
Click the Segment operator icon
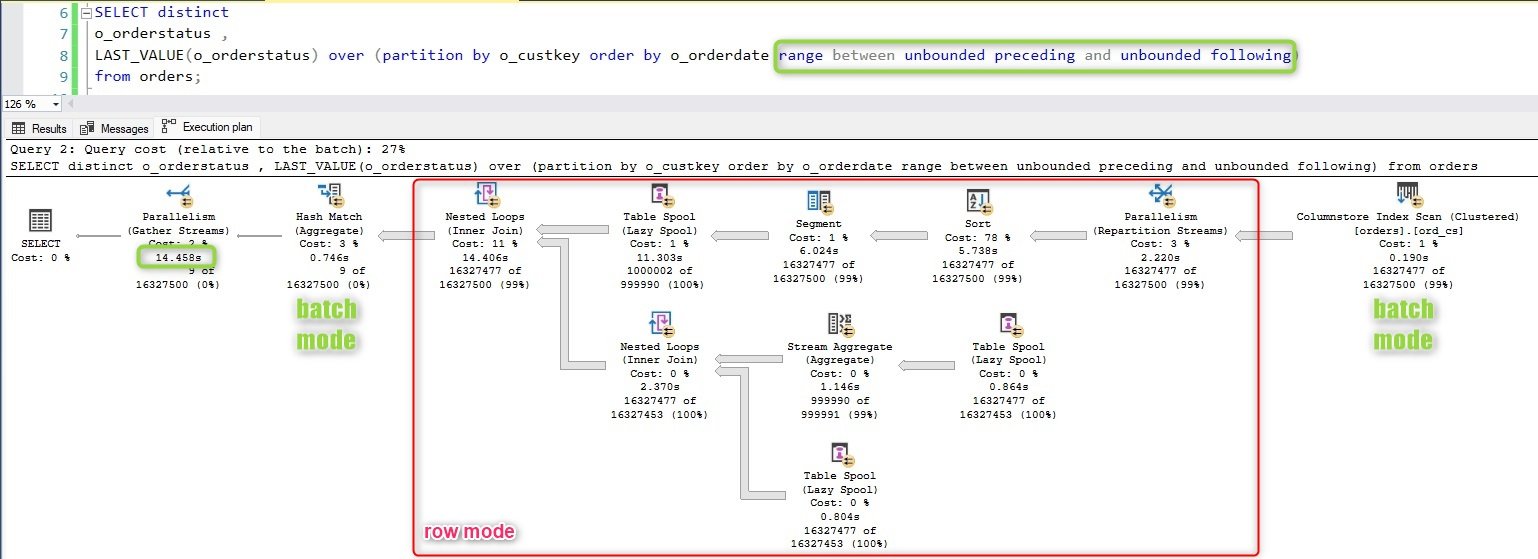[820, 202]
